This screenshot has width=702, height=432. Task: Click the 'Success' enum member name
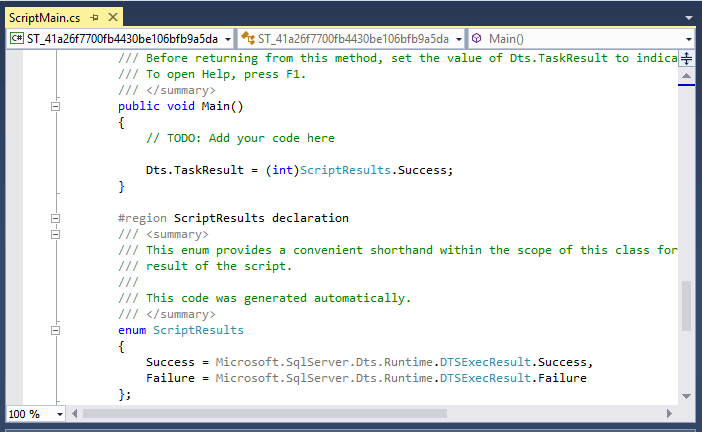coord(170,362)
